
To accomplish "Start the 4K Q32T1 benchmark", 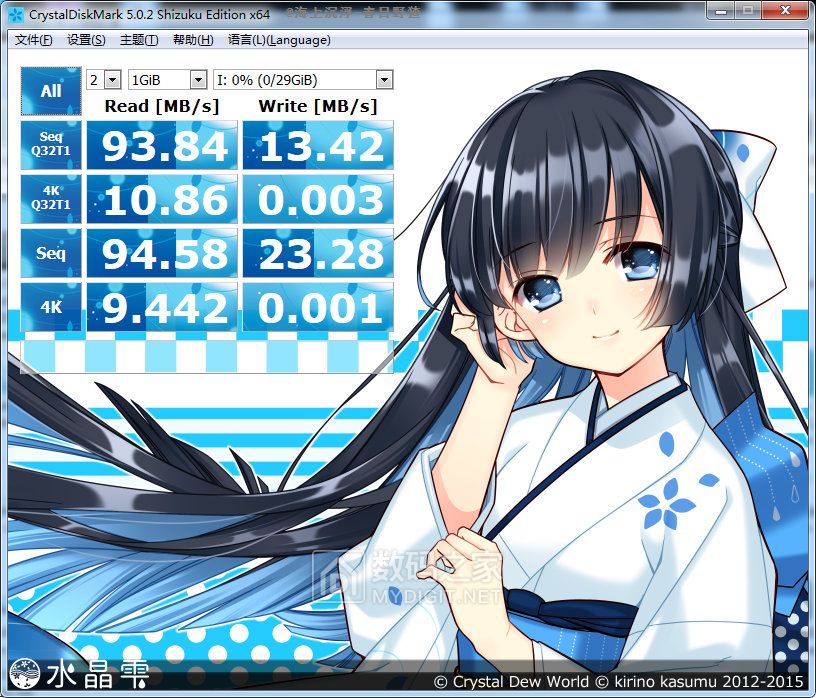I will coord(51,199).
